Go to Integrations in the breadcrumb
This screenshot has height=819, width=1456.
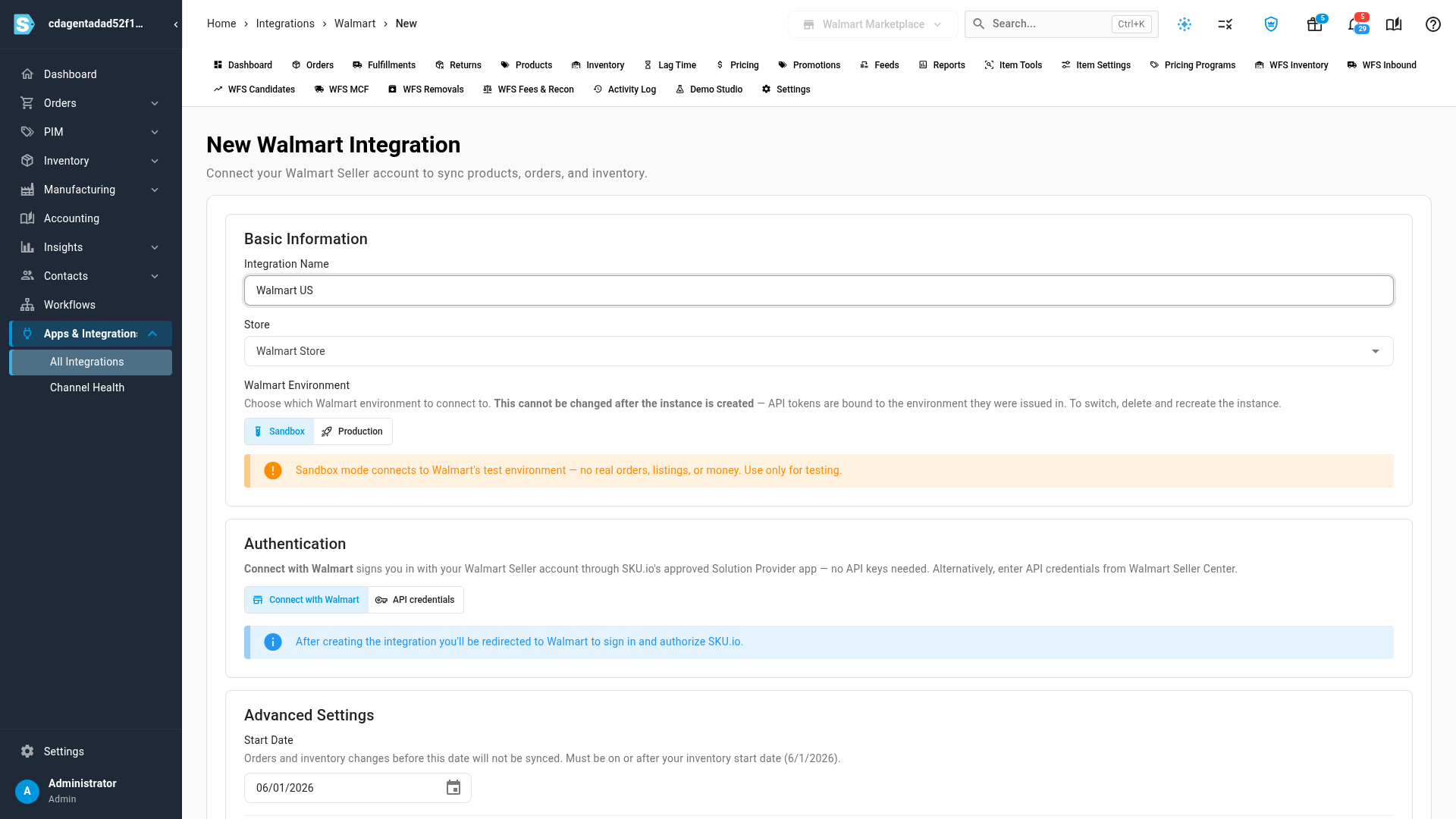click(x=285, y=24)
